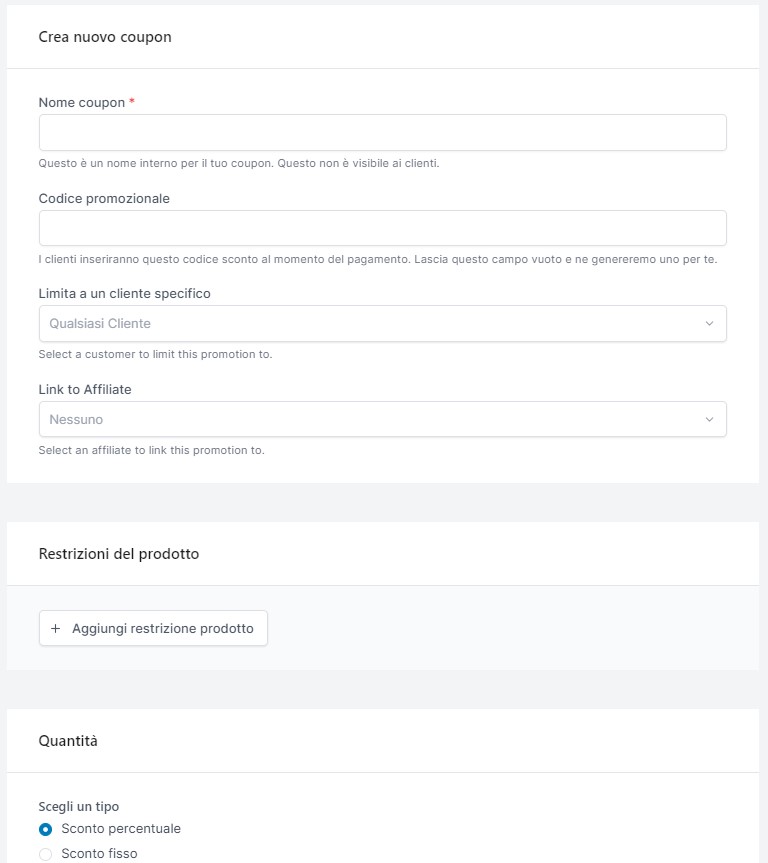Click the Codice promozionale field label

coord(104,199)
